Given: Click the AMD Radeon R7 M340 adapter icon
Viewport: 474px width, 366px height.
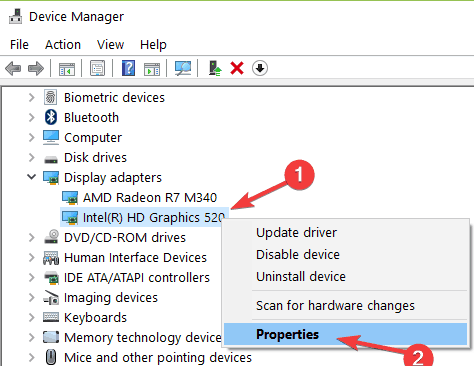Looking at the screenshot, I should pos(70,198).
